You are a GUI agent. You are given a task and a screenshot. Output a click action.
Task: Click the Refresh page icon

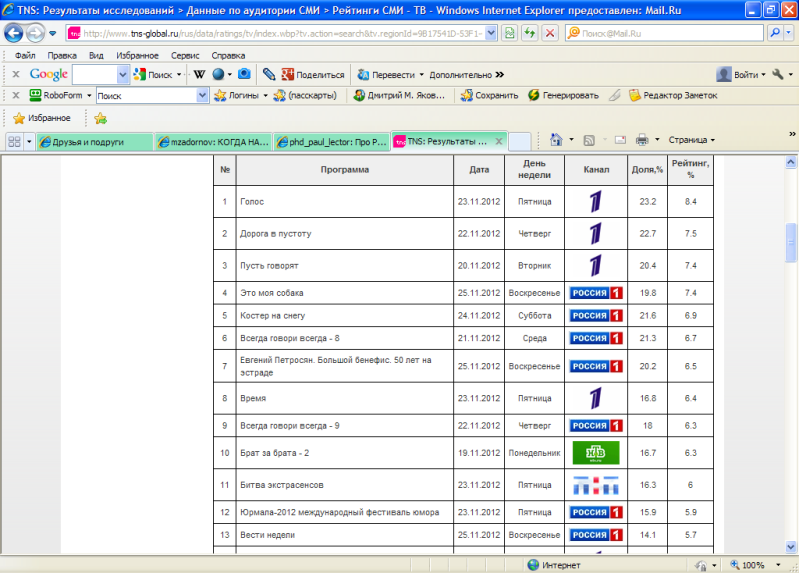point(530,34)
